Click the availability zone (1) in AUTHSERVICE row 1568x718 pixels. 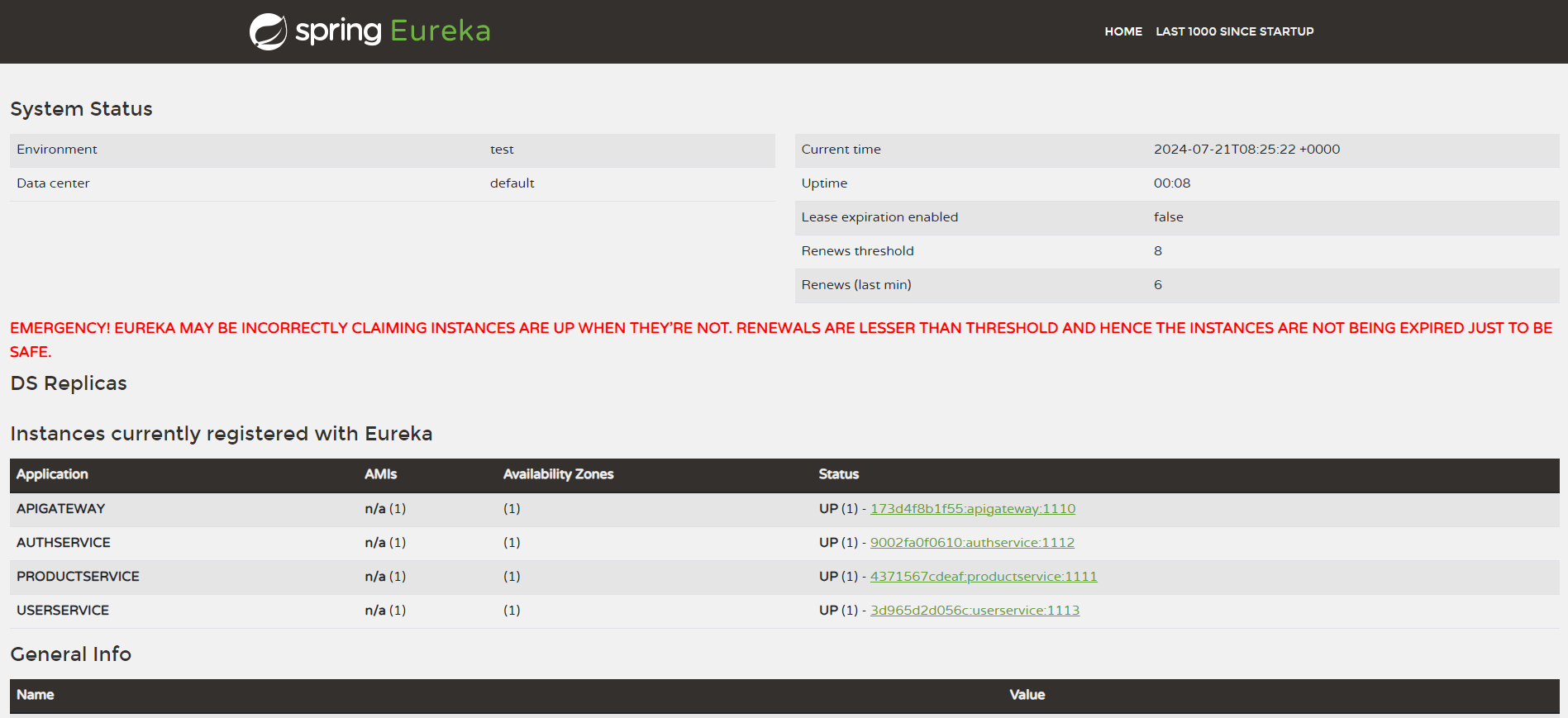pyautogui.click(x=512, y=543)
